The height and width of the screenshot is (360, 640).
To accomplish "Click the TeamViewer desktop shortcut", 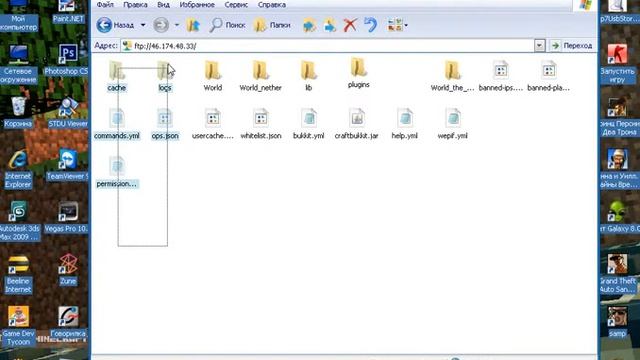I will pyautogui.click(x=68, y=165).
